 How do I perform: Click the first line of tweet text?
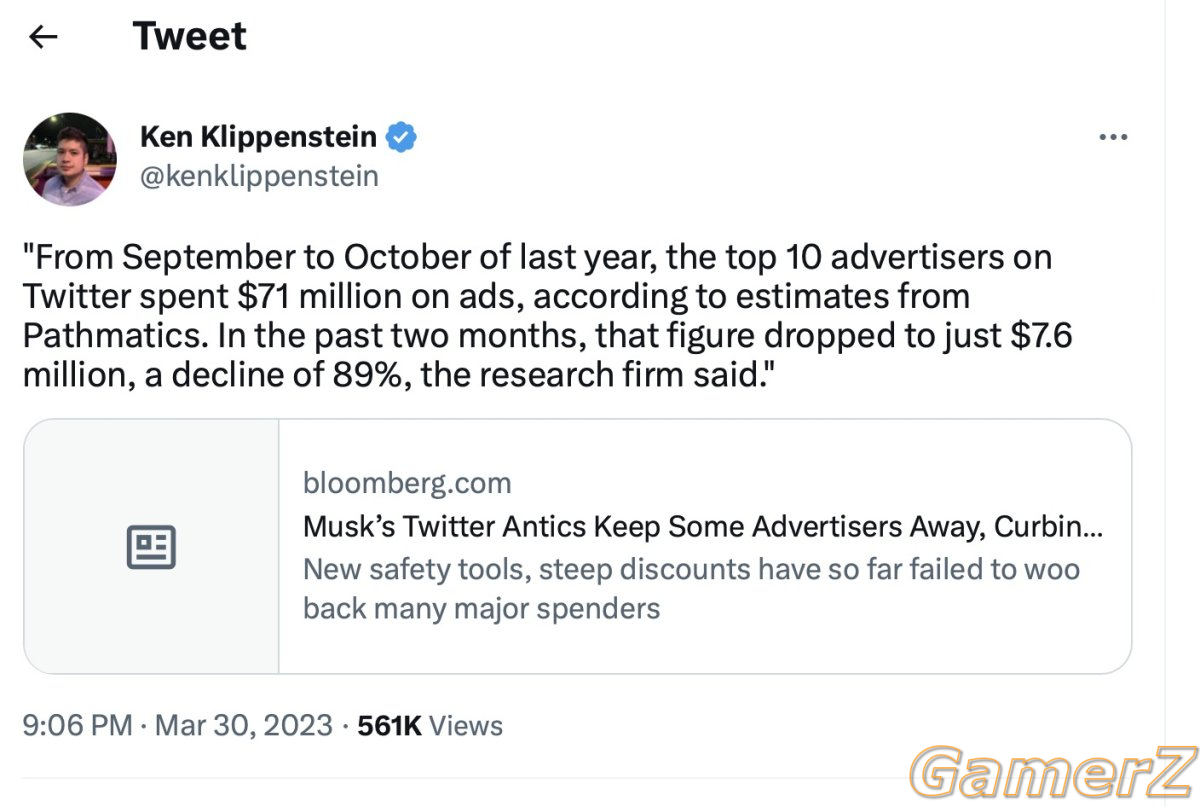click(x=537, y=257)
